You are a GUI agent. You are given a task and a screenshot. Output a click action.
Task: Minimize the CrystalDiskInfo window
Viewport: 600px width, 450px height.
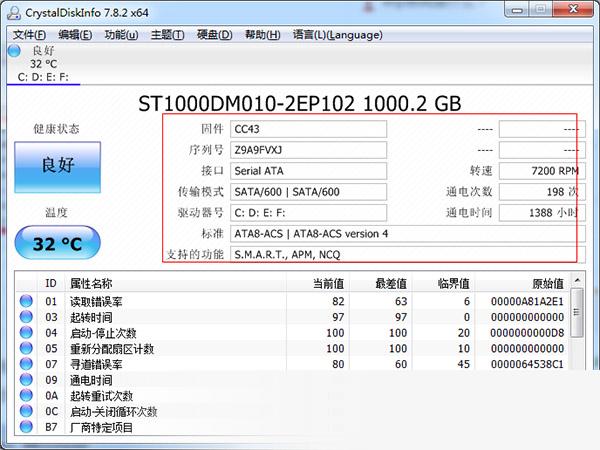pyautogui.click(x=517, y=10)
